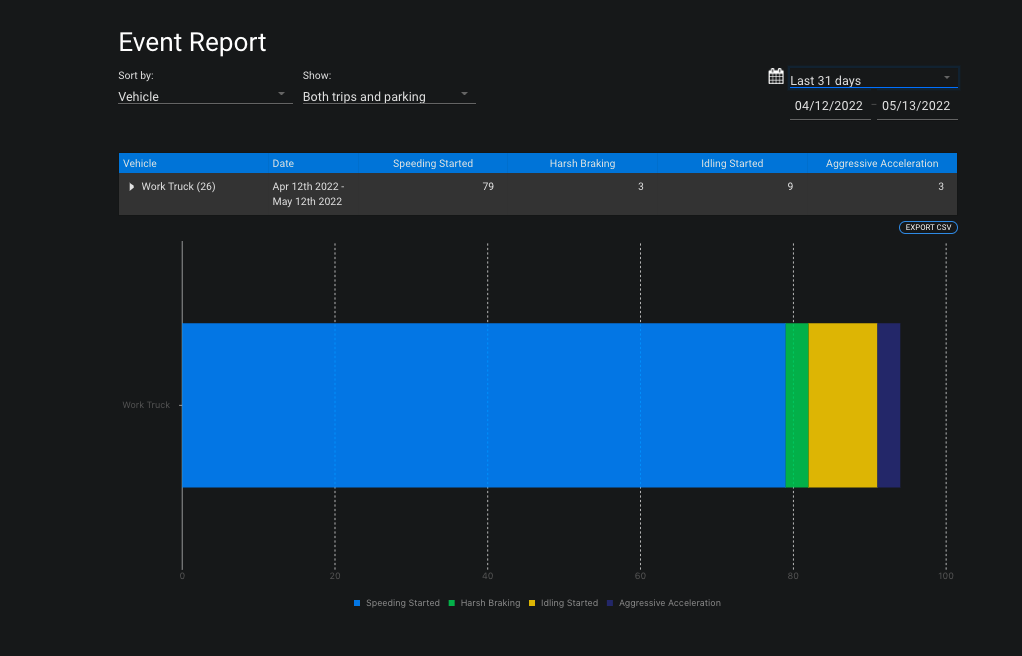This screenshot has height=656, width=1022.
Task: Click the blue Speeding Started bar segment
Action: coord(483,405)
